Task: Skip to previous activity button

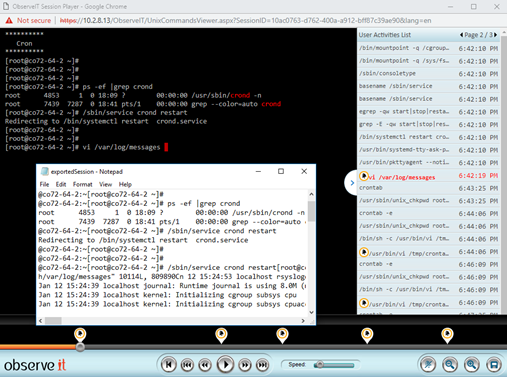Action: point(187,365)
